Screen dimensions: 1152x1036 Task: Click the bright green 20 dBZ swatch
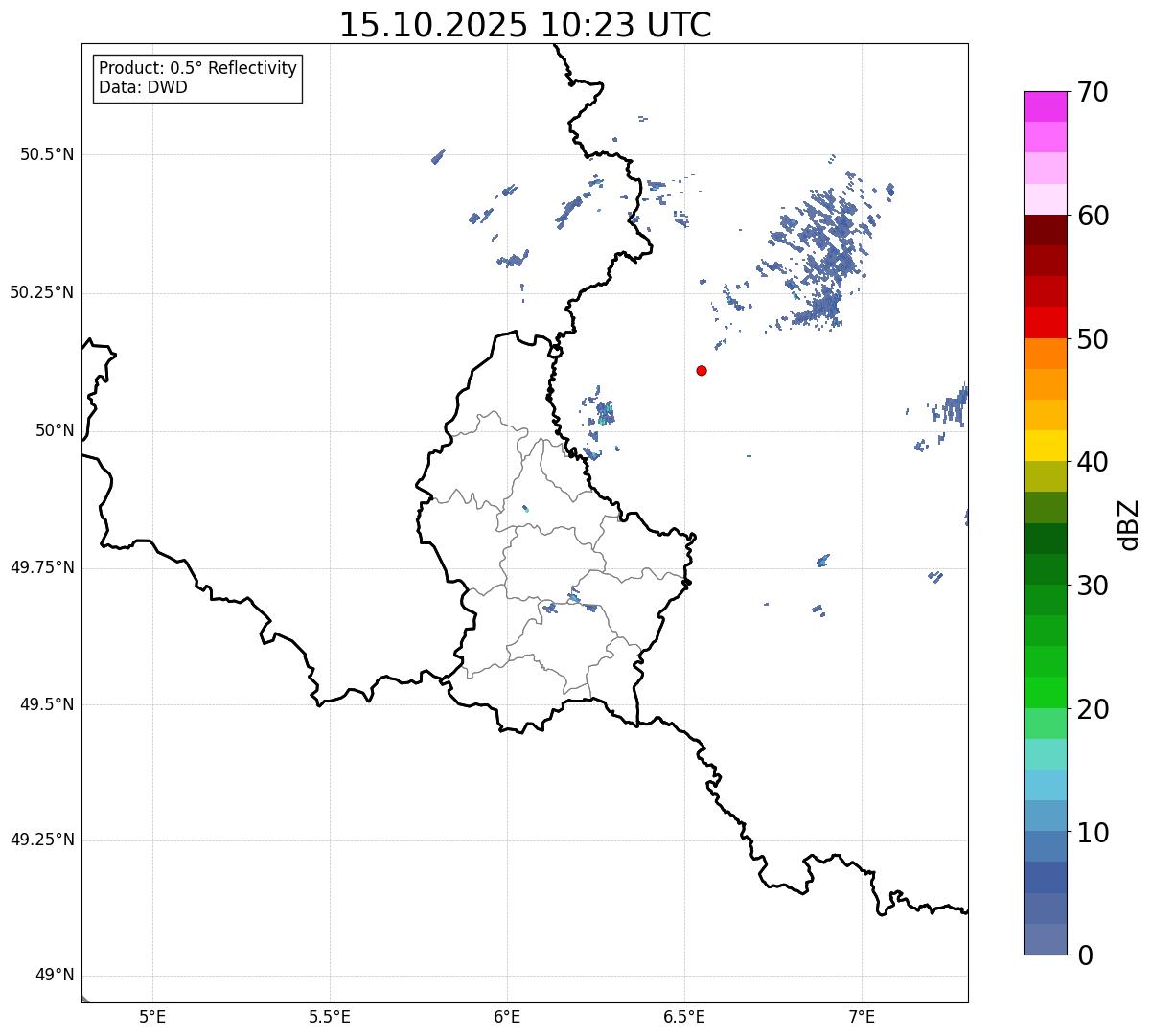coord(1045,692)
